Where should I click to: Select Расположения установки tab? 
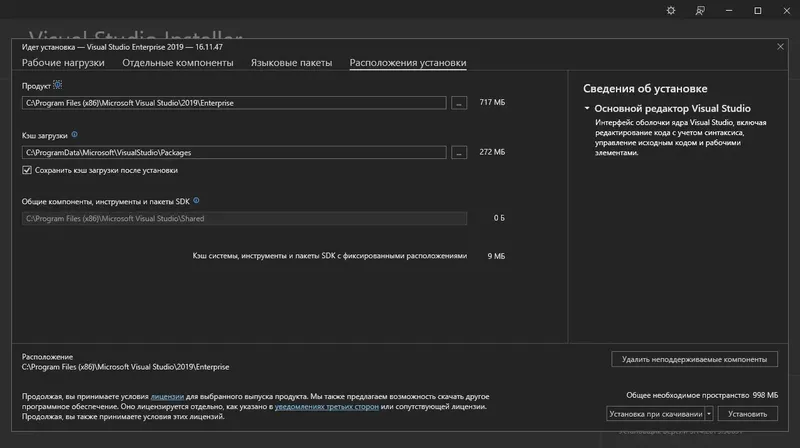408,62
